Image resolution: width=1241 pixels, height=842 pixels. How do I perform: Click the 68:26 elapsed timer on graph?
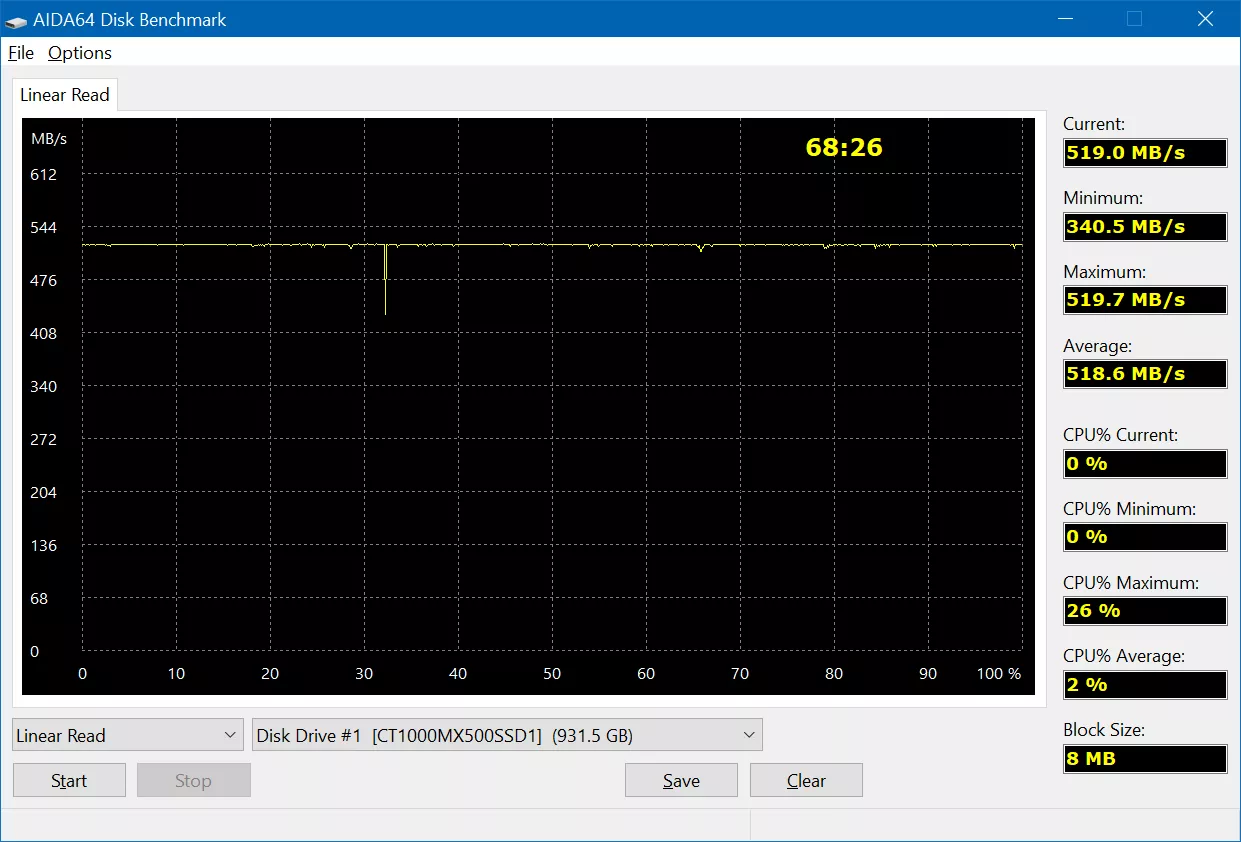point(844,148)
